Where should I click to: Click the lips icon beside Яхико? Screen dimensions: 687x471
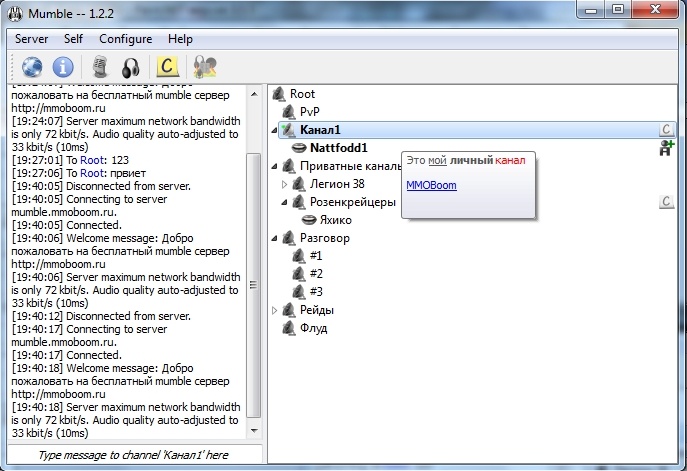coord(309,220)
